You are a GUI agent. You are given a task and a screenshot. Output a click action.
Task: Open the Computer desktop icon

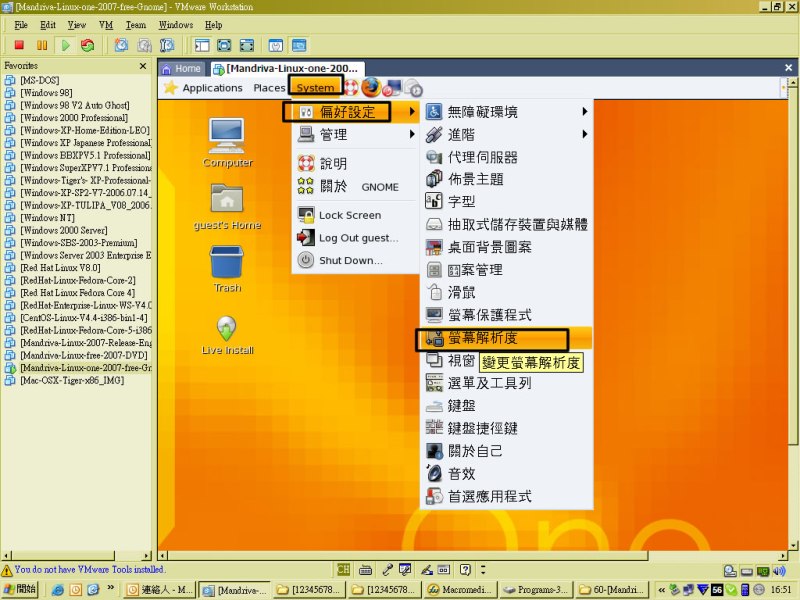tap(227, 143)
